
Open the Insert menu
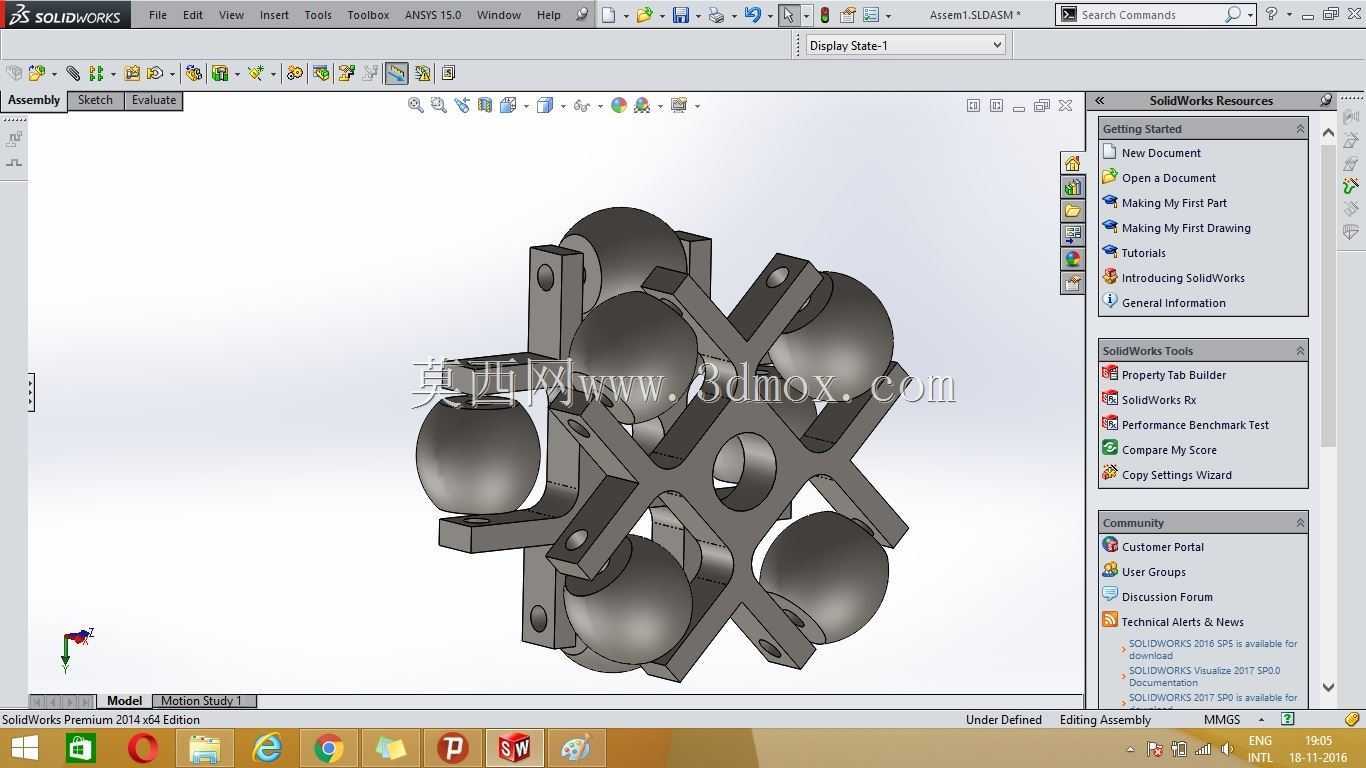[274, 15]
